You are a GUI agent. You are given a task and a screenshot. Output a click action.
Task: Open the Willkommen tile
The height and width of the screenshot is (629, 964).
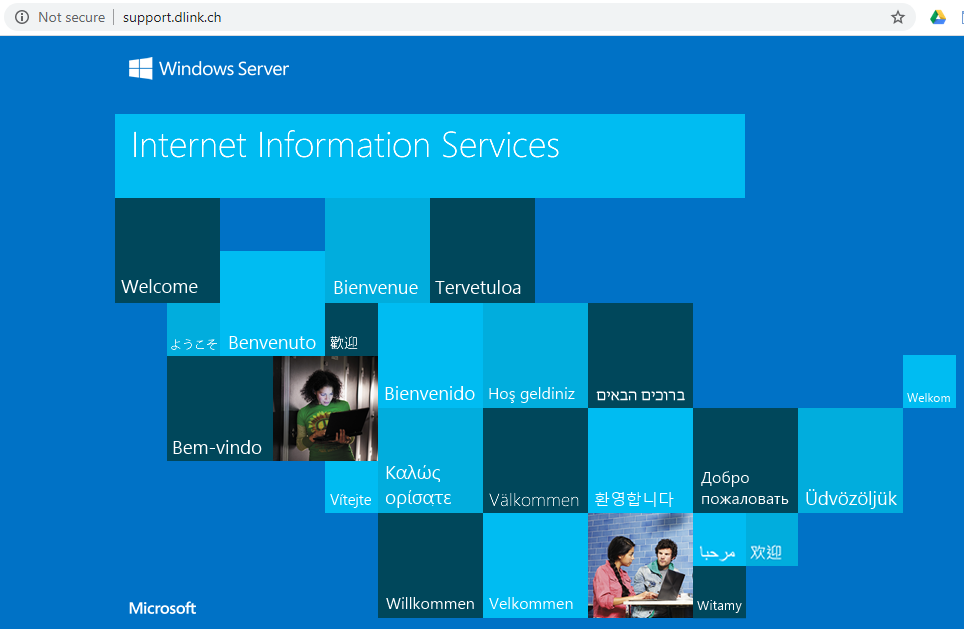click(430, 565)
